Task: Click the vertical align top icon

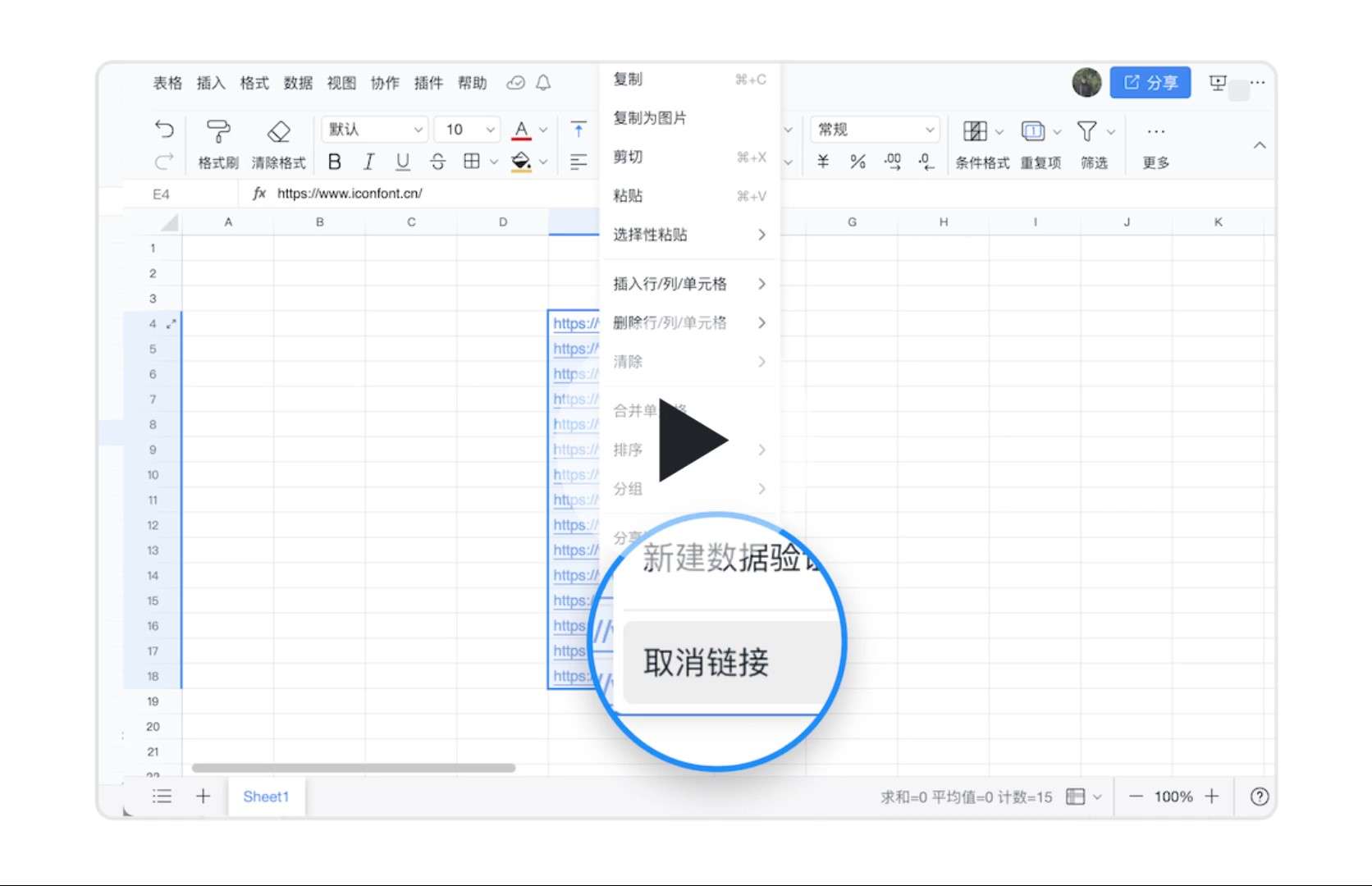Action: (579, 130)
